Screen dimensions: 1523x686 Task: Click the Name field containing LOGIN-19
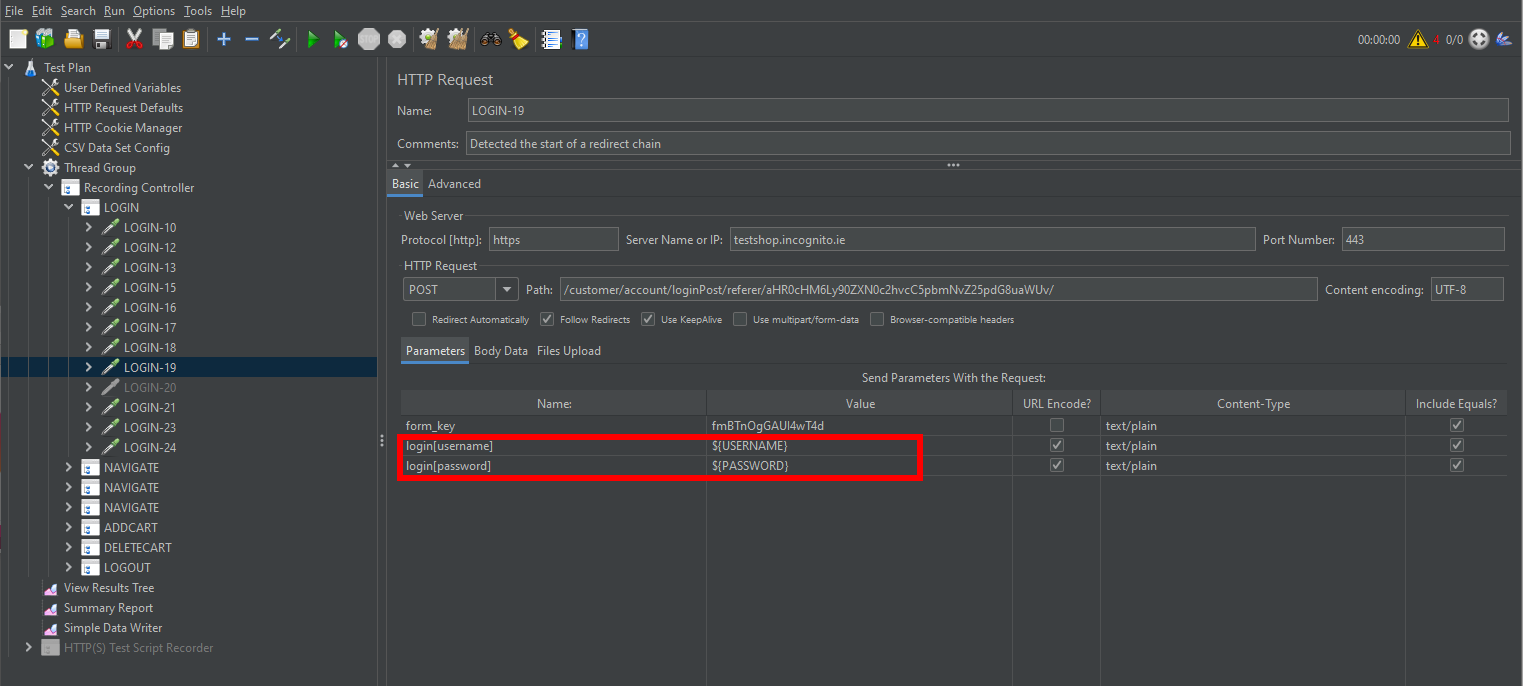988,110
